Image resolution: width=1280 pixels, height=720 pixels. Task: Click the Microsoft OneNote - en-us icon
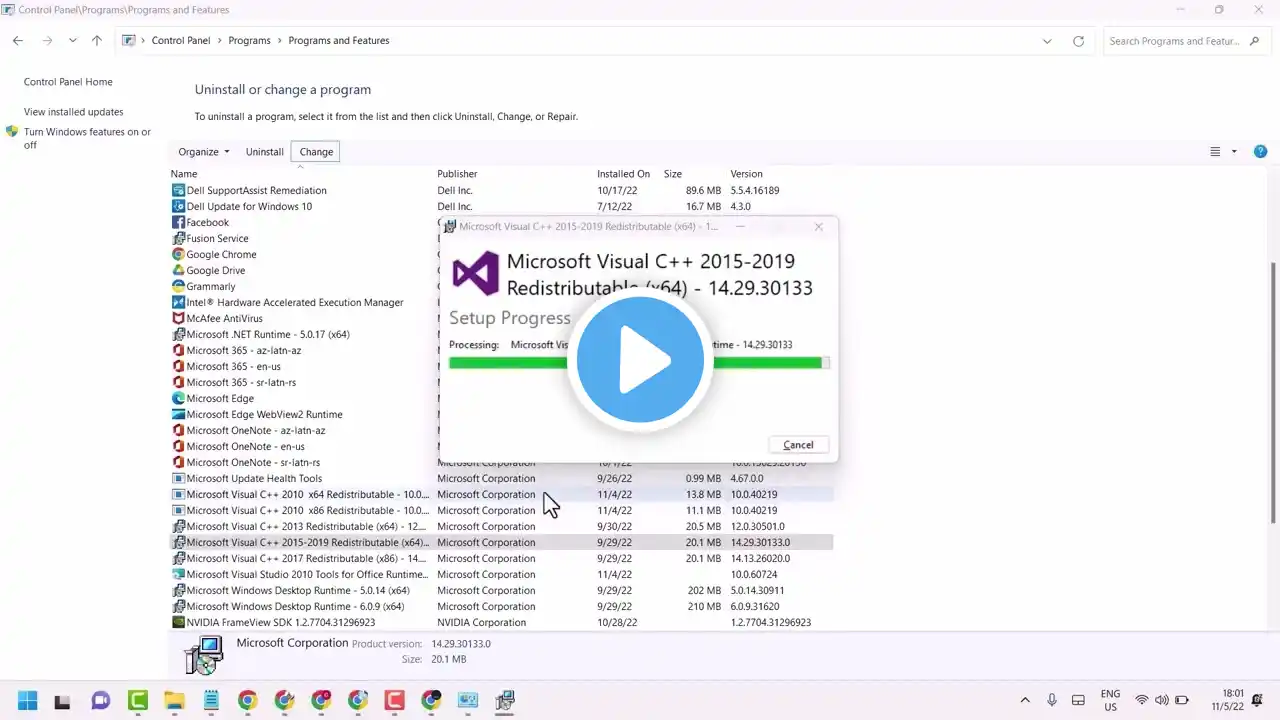(179, 446)
